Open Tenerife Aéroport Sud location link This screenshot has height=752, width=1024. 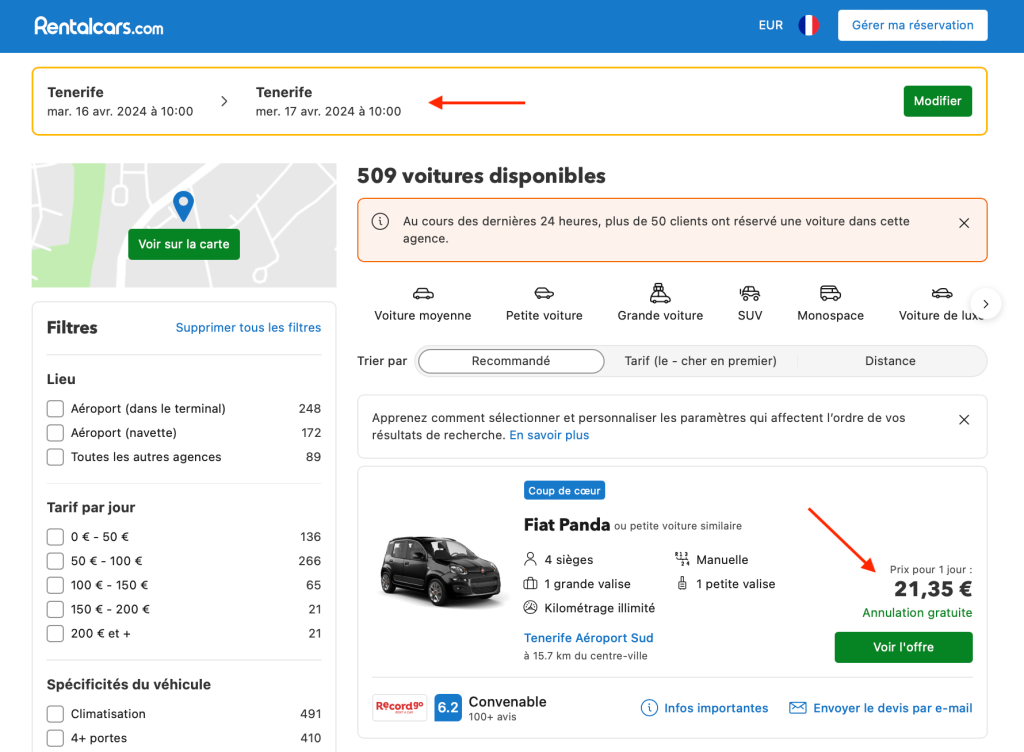click(588, 638)
